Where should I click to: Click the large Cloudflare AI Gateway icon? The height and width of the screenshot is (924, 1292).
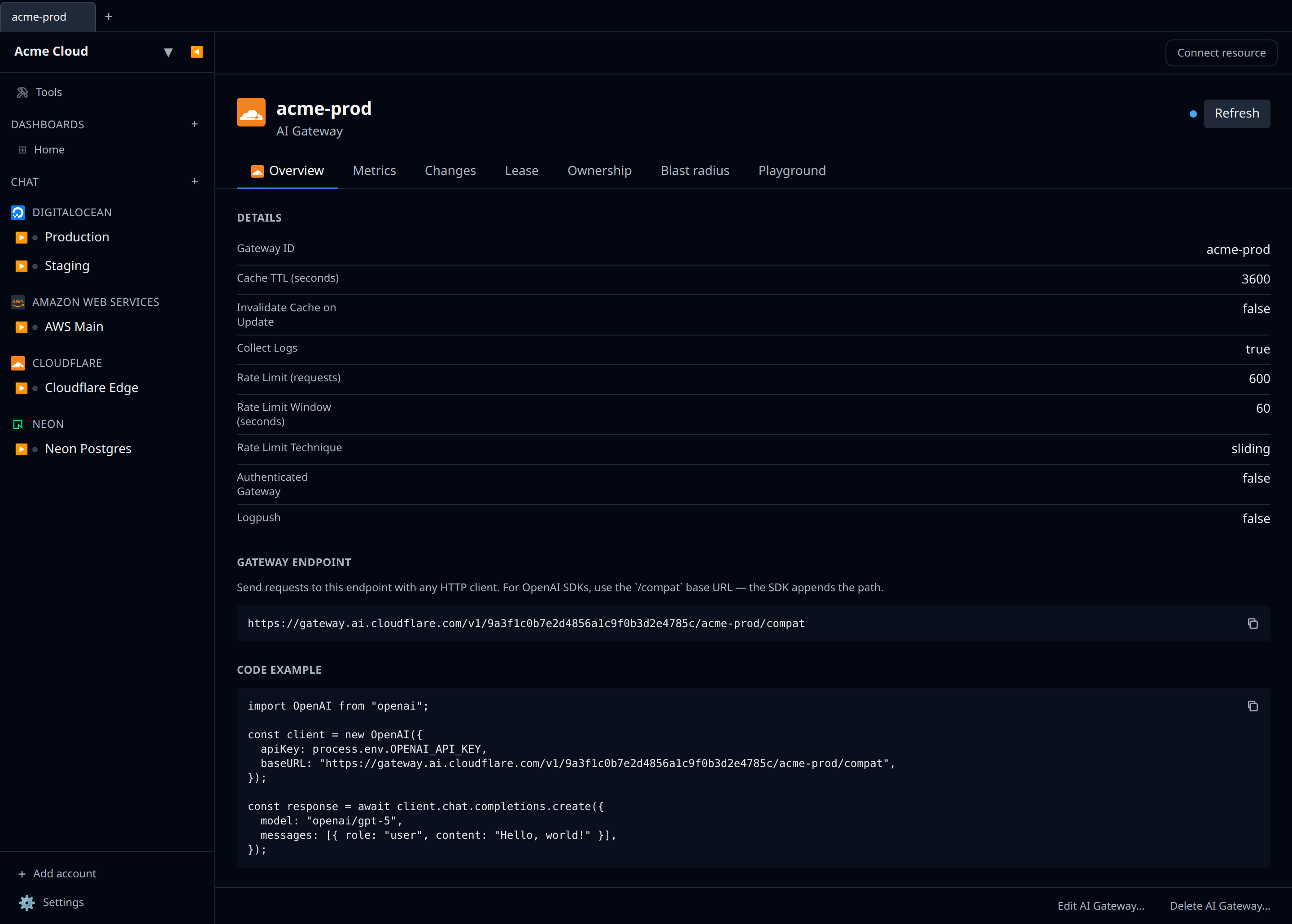tap(251, 112)
